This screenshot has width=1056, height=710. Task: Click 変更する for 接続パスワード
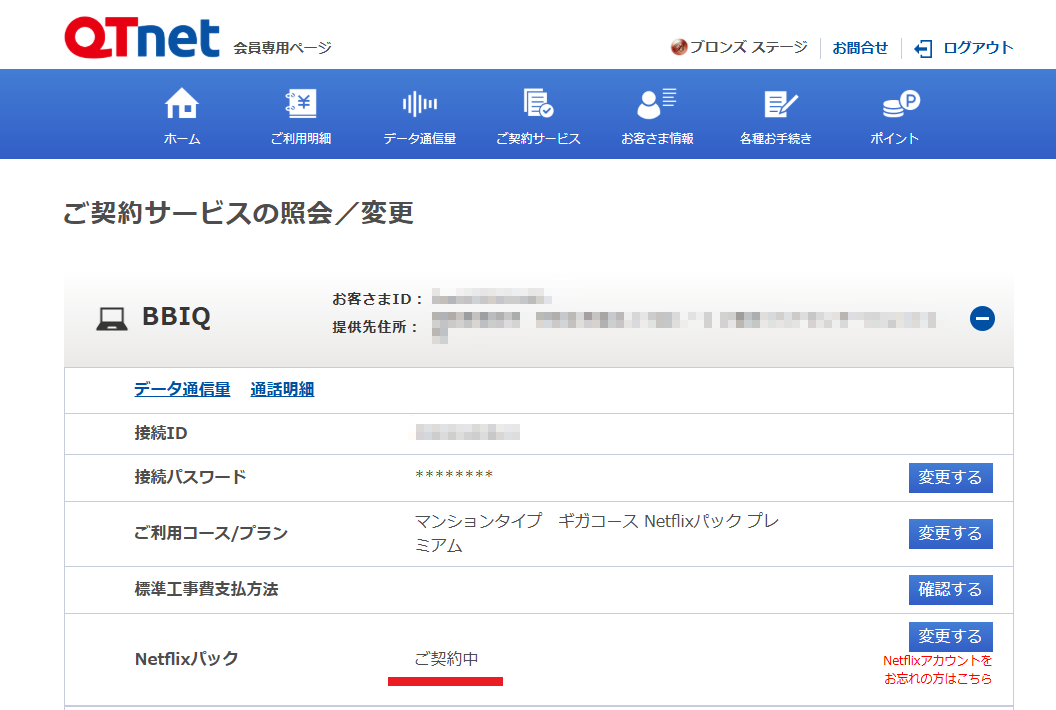coord(950,478)
